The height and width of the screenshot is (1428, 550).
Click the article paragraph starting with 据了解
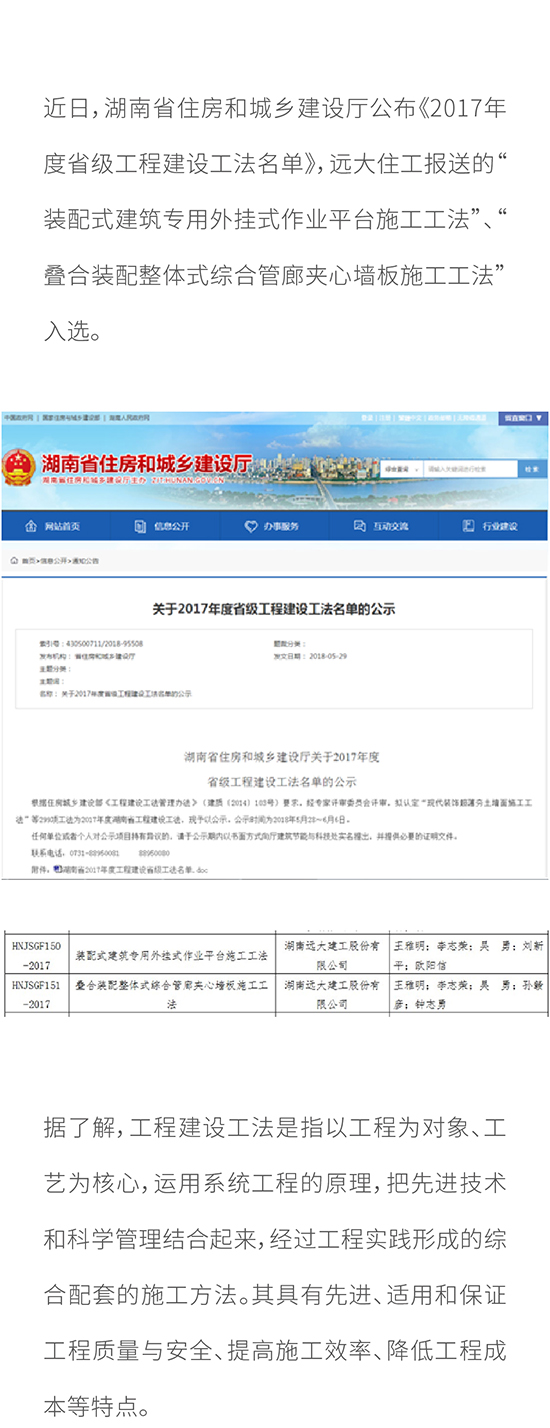pyautogui.click(x=275, y=1268)
